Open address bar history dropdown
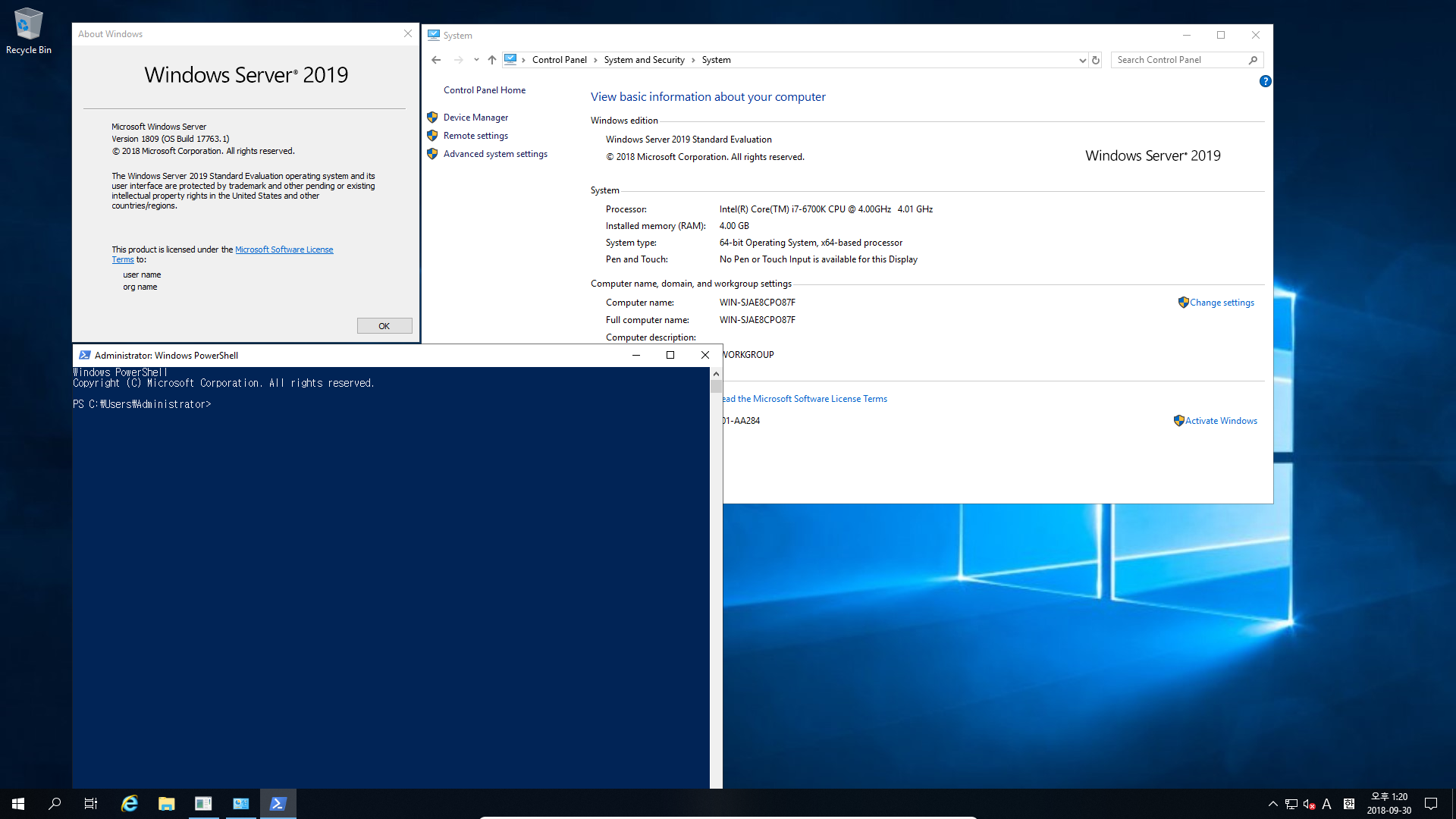The image size is (1456, 819). (1082, 60)
